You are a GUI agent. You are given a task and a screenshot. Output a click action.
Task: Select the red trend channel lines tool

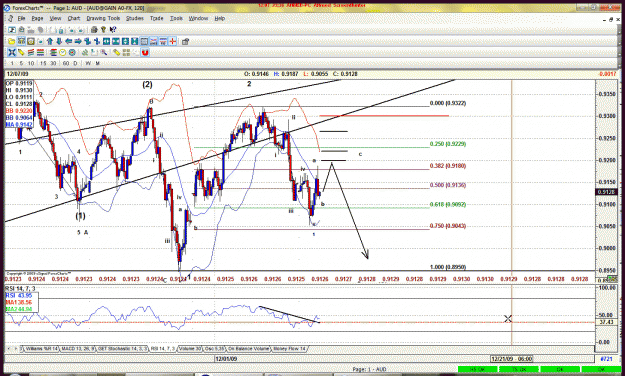coord(31,53)
